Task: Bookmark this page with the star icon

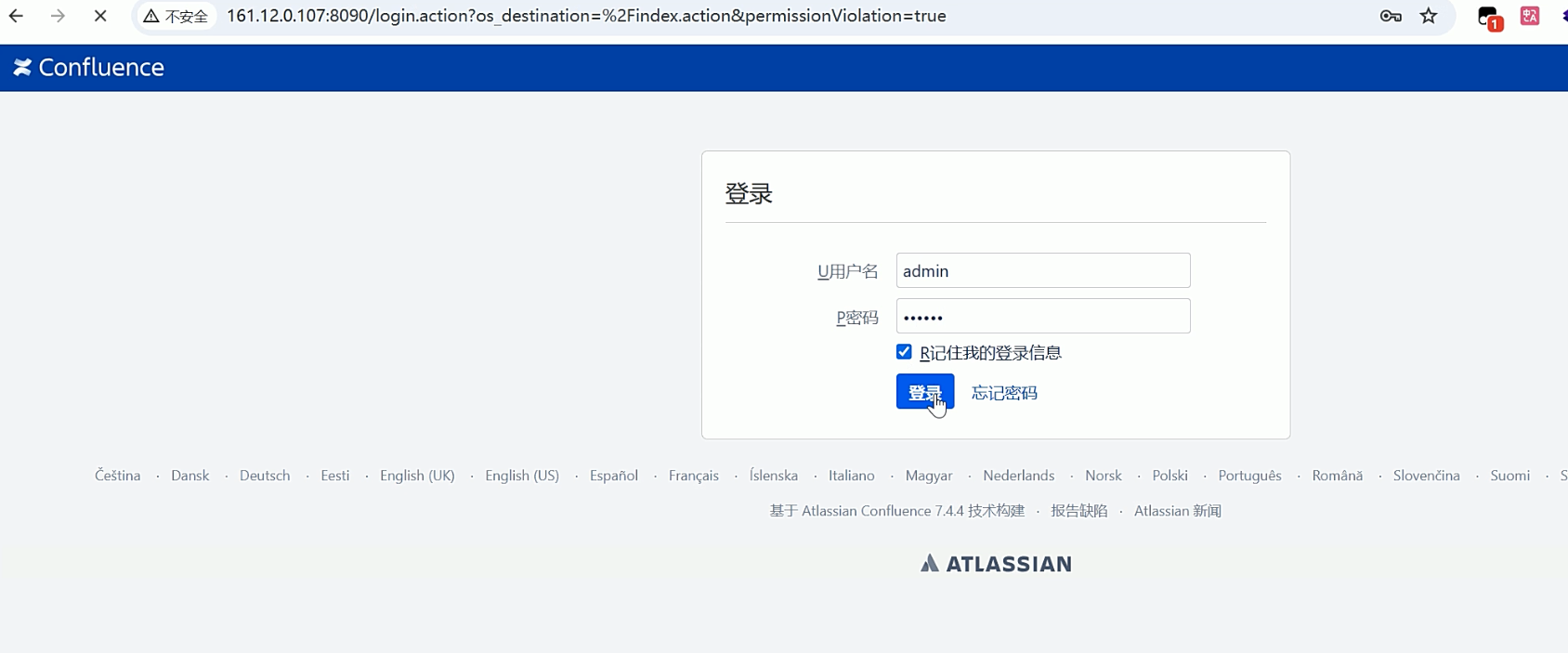Action: [1429, 16]
